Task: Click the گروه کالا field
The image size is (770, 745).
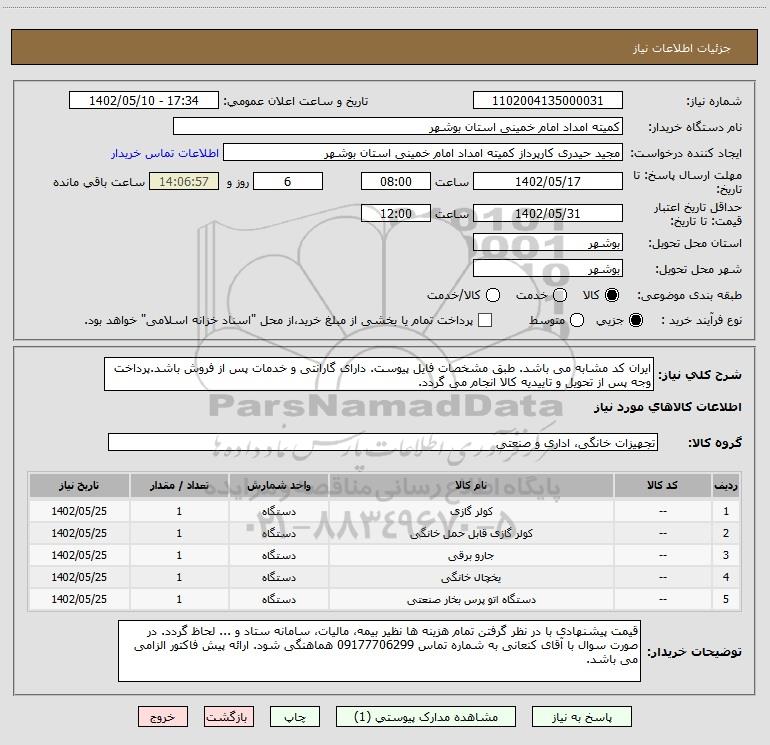Action: click(383, 442)
